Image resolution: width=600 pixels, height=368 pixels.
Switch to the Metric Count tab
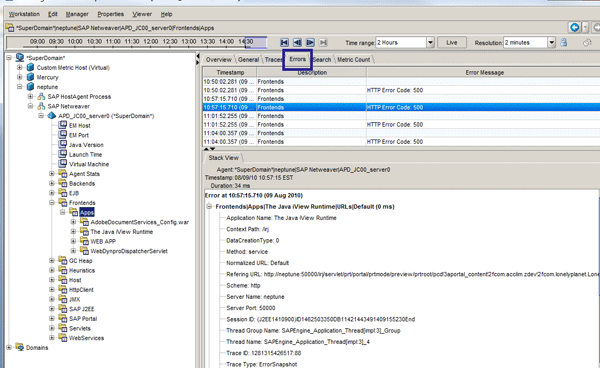[x=354, y=60]
